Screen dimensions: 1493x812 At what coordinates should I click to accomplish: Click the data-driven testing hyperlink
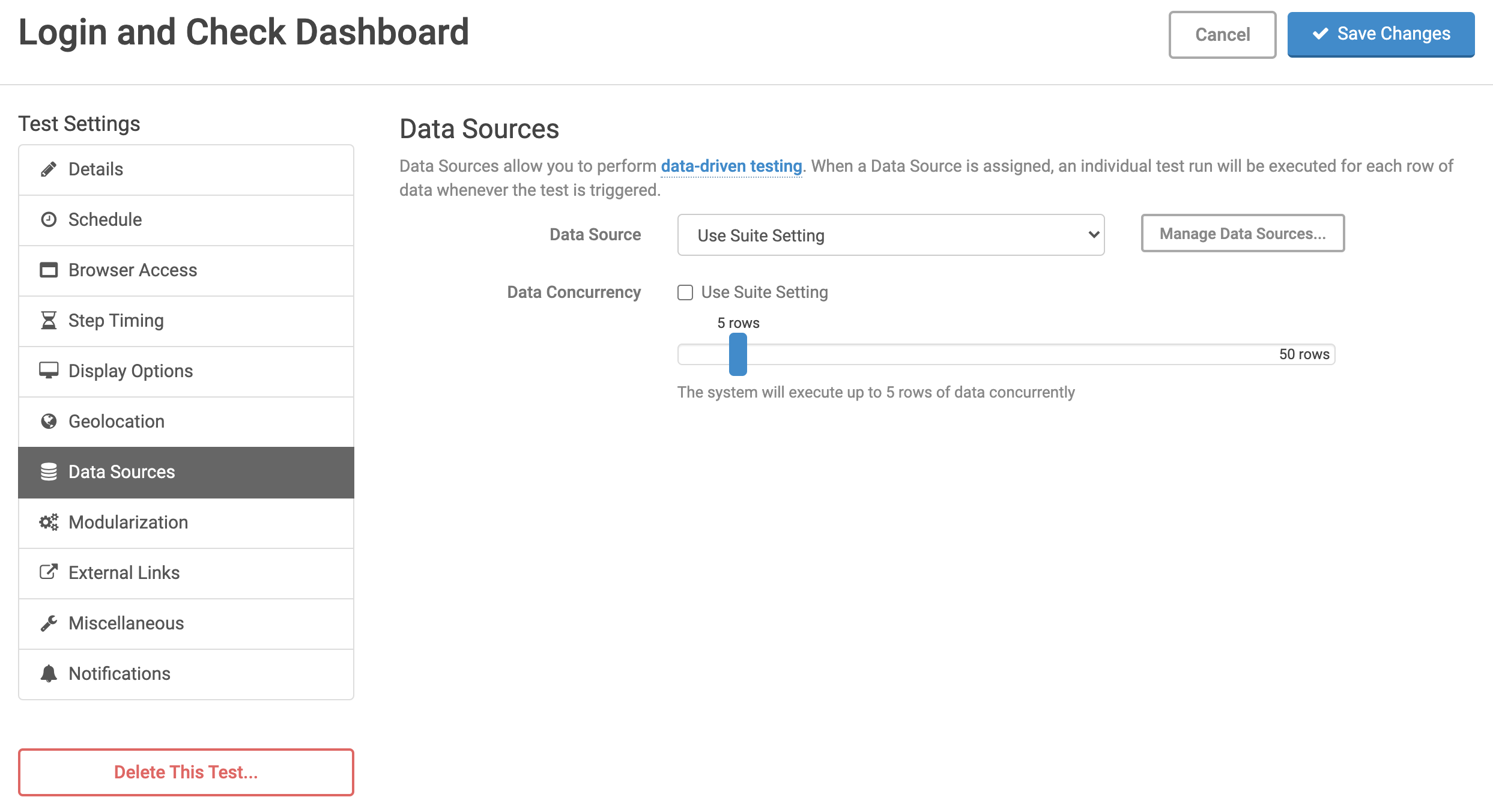coord(730,165)
